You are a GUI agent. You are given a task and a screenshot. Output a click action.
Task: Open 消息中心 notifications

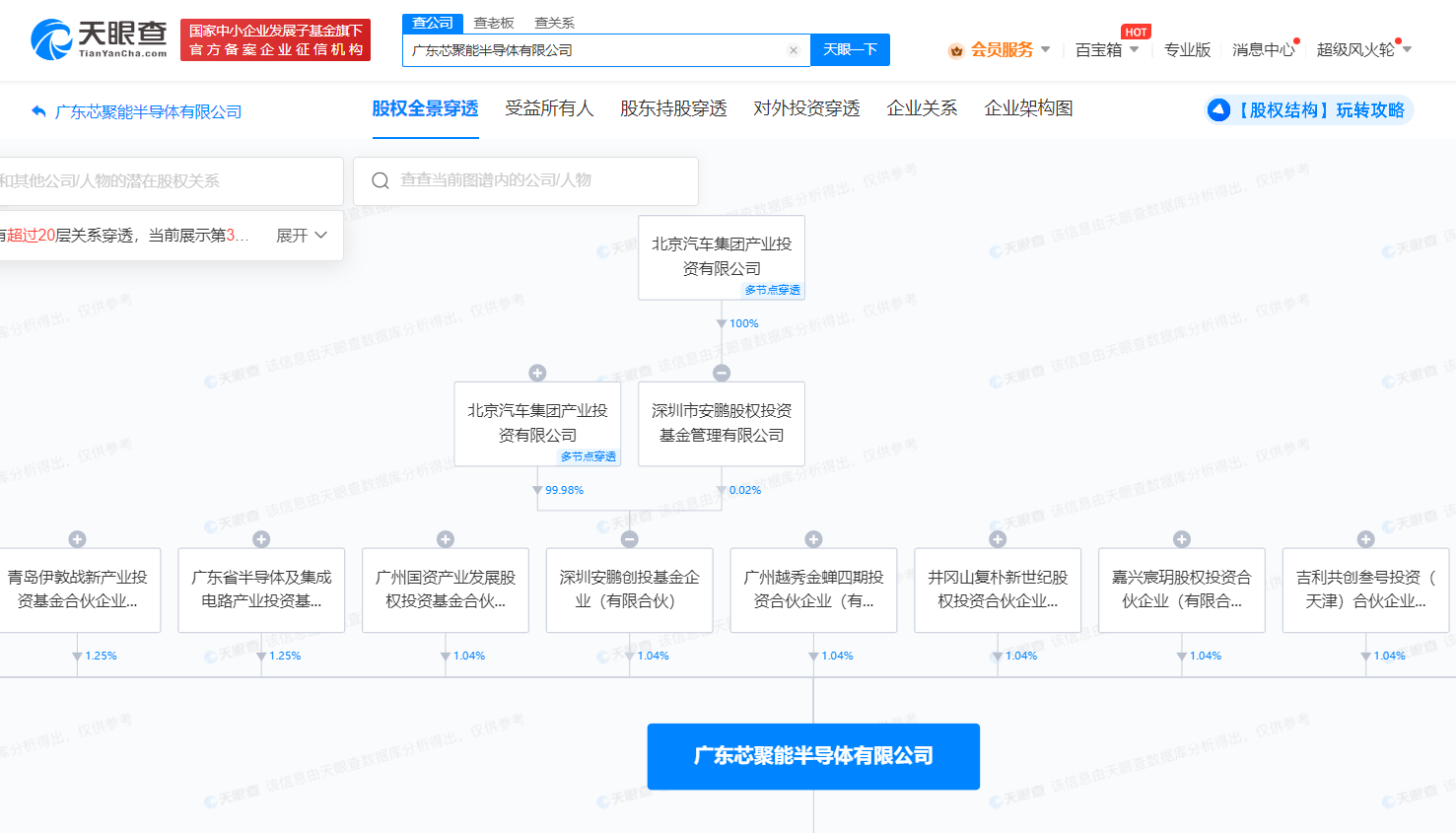(1264, 49)
